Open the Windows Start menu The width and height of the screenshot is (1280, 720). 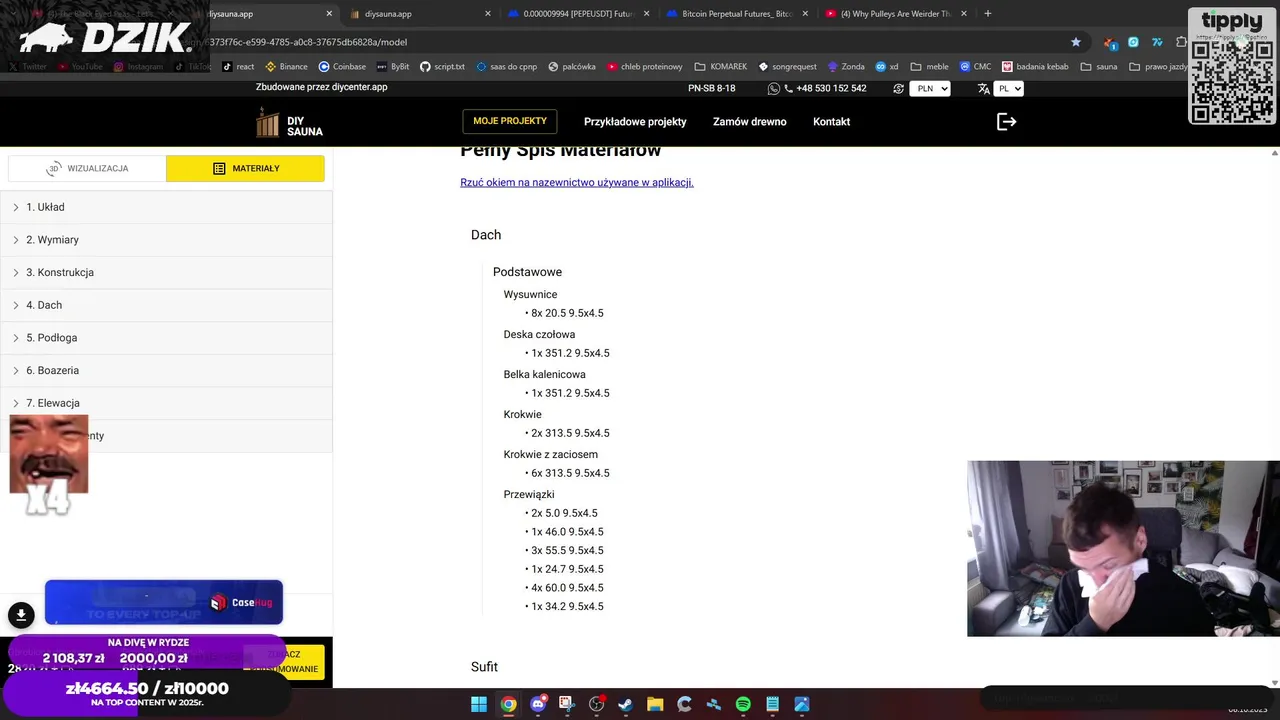click(479, 704)
